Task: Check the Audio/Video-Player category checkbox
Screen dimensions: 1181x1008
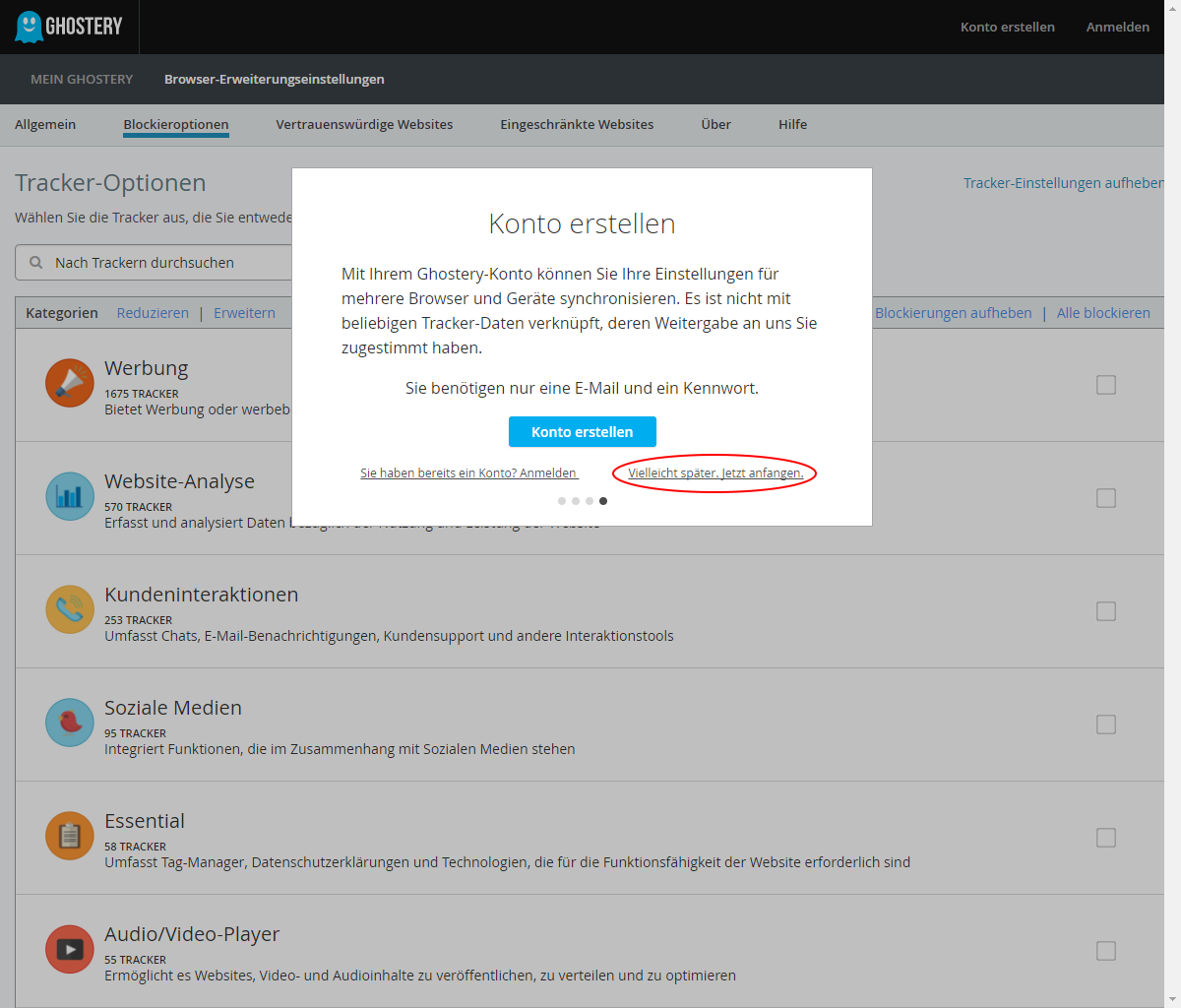Action: coord(1106,951)
